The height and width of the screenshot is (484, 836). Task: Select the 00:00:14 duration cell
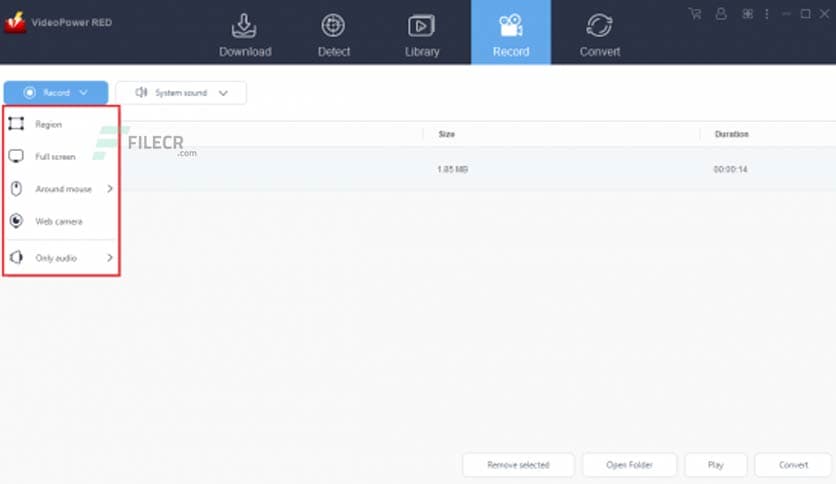click(x=730, y=169)
